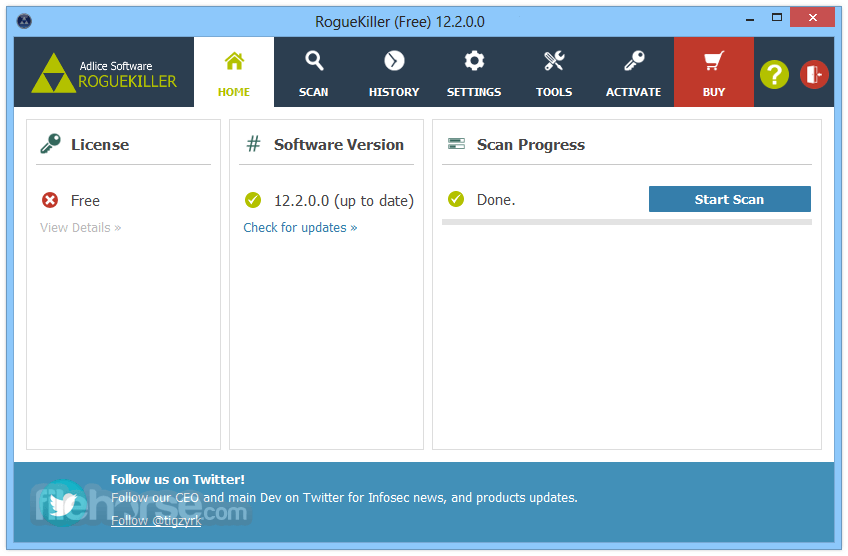Click the app icon in title bar
Screen dimensions: 848x556
click(x=24, y=21)
